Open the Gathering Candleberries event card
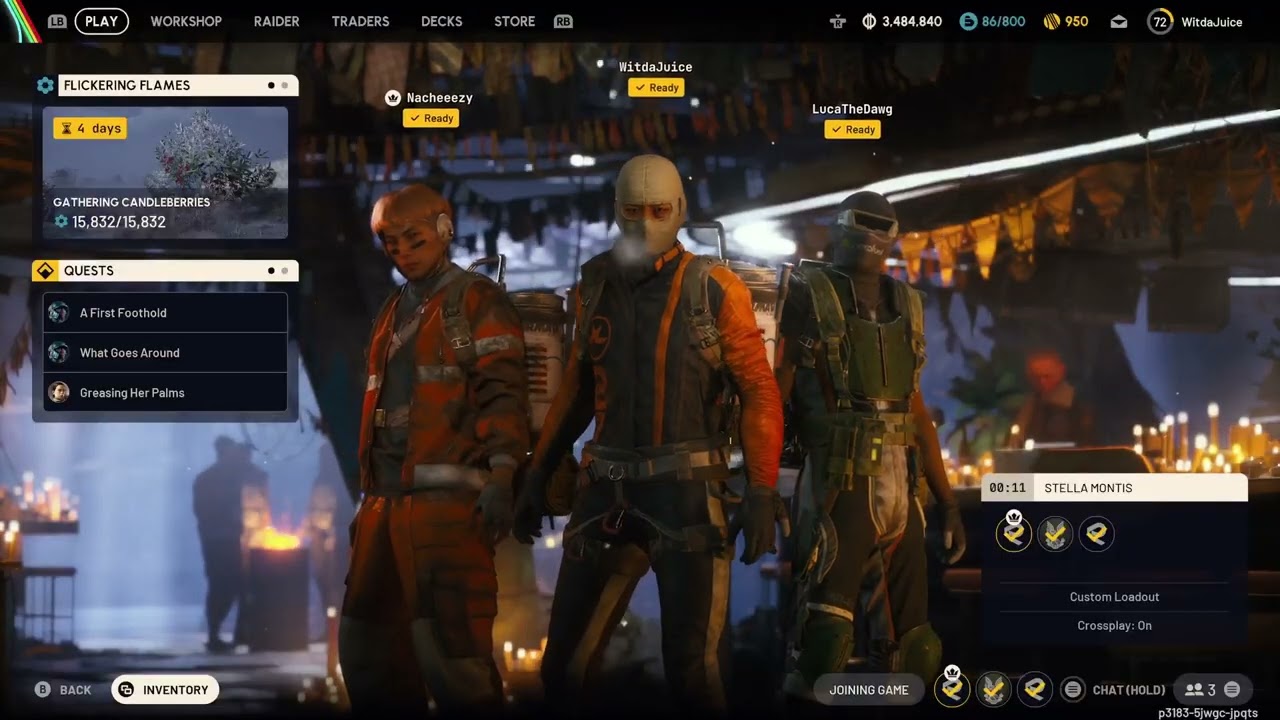The height and width of the screenshot is (720, 1280). tap(165, 173)
